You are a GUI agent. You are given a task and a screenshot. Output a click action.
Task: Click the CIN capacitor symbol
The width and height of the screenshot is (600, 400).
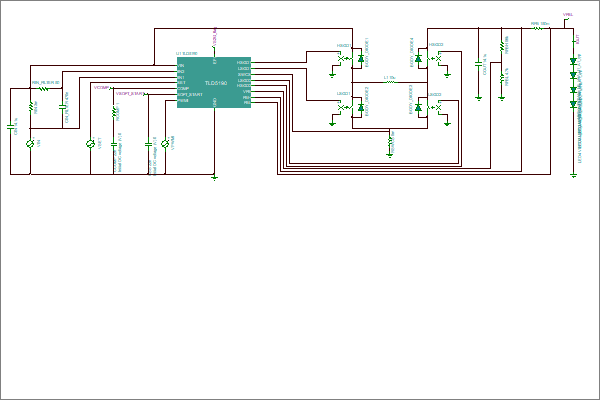click(x=10, y=126)
